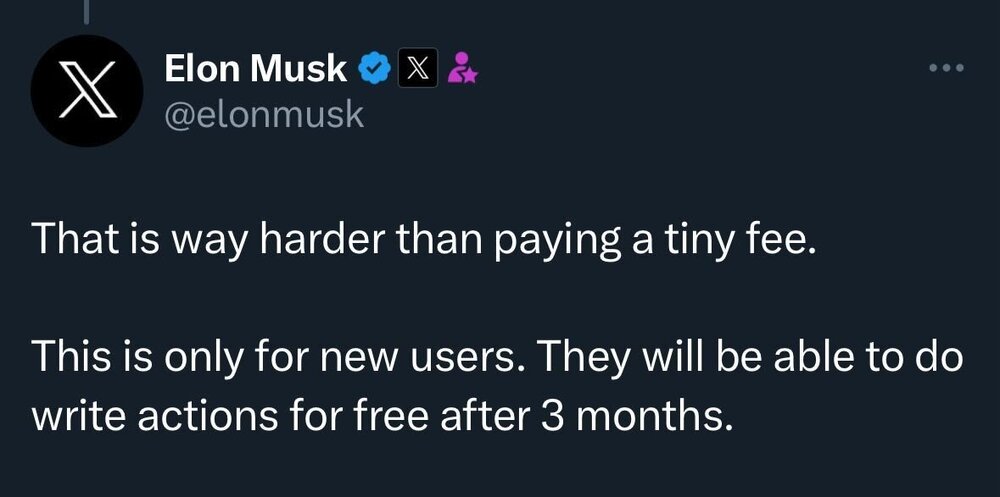Click the thread connector line above avatar
The width and height of the screenshot is (1000, 497).
[86, 10]
